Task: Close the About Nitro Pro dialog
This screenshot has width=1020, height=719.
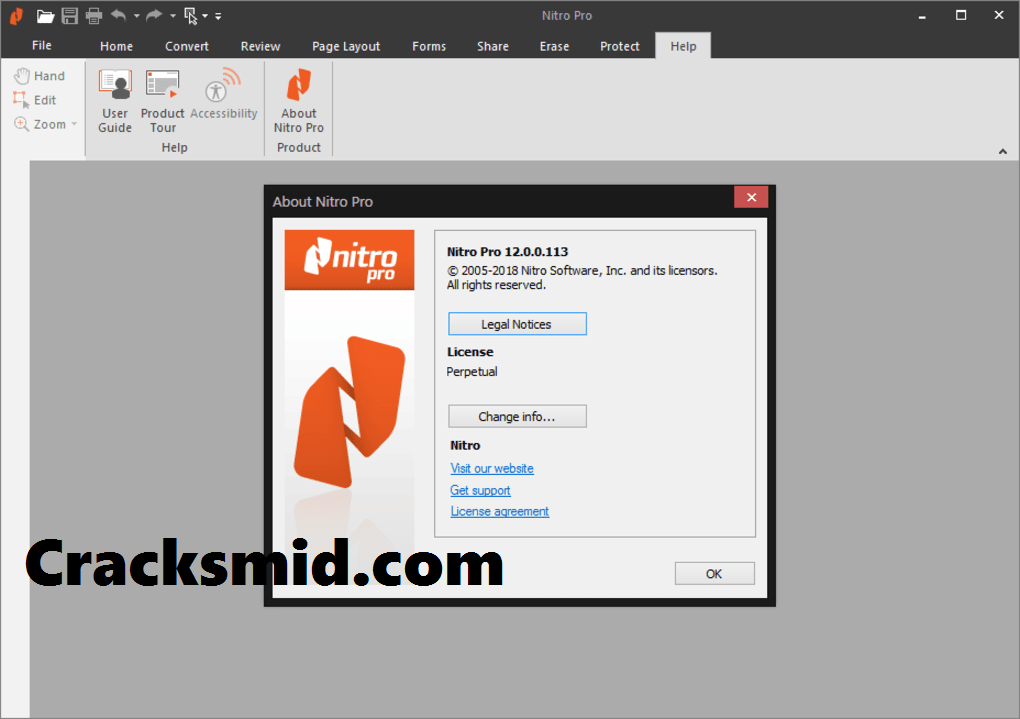Action: [751, 197]
